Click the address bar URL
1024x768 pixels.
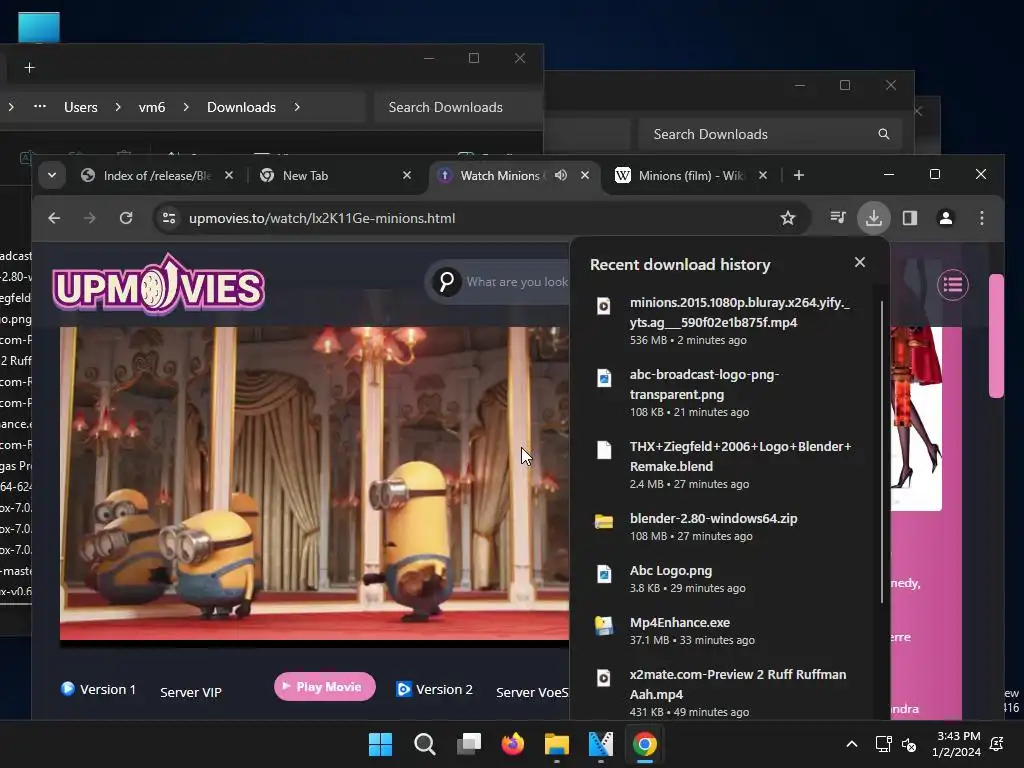[322, 218]
